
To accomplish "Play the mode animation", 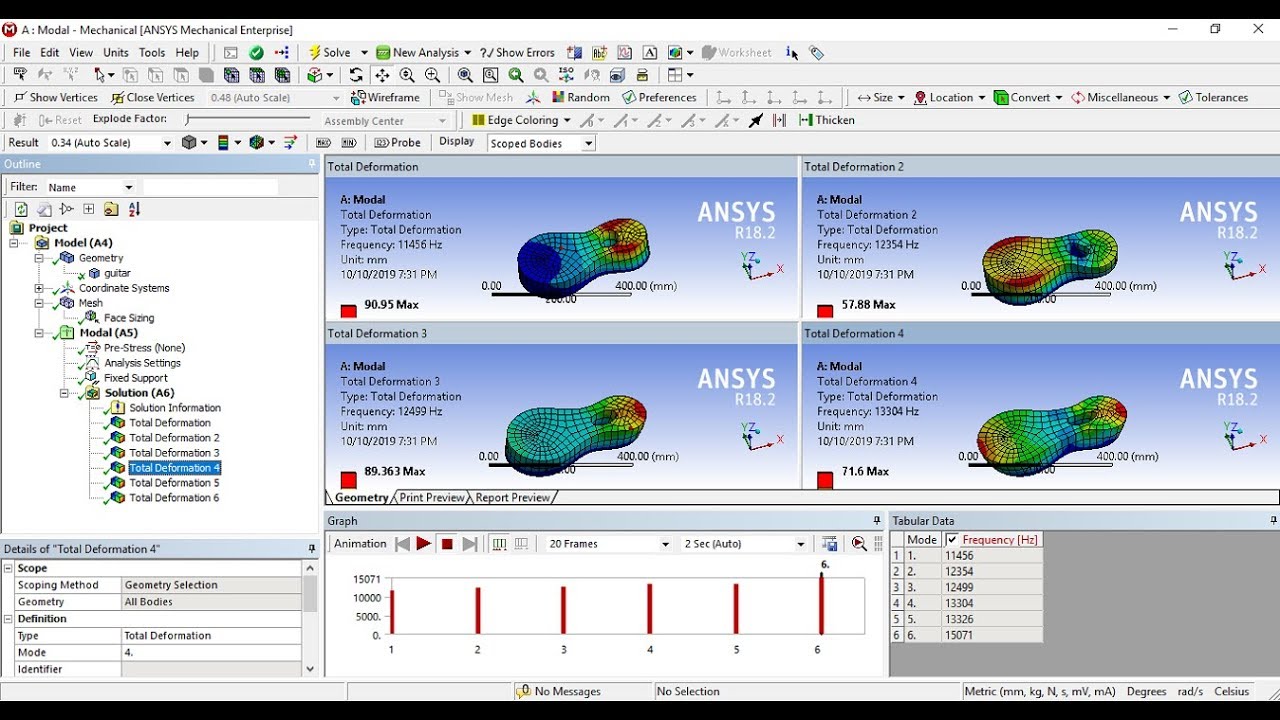I will [x=424, y=544].
